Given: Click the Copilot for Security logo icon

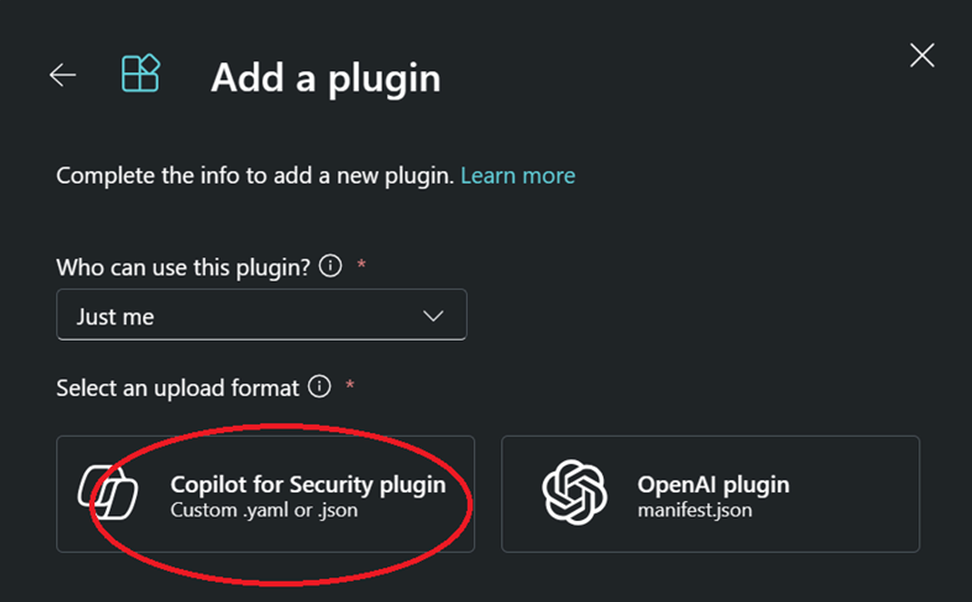Looking at the screenshot, I should coord(108,492).
